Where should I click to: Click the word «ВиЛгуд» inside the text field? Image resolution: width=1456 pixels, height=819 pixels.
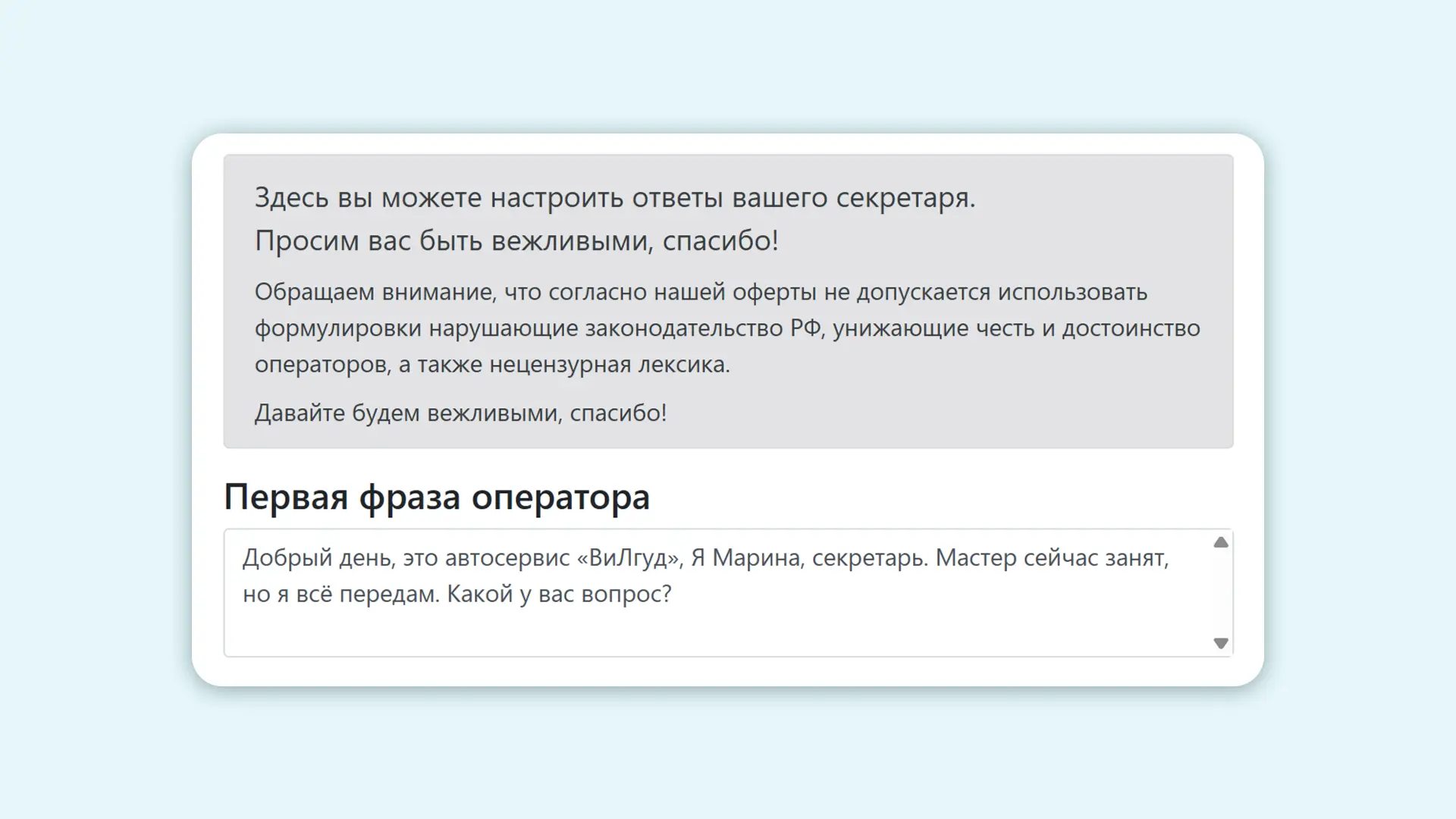point(628,557)
